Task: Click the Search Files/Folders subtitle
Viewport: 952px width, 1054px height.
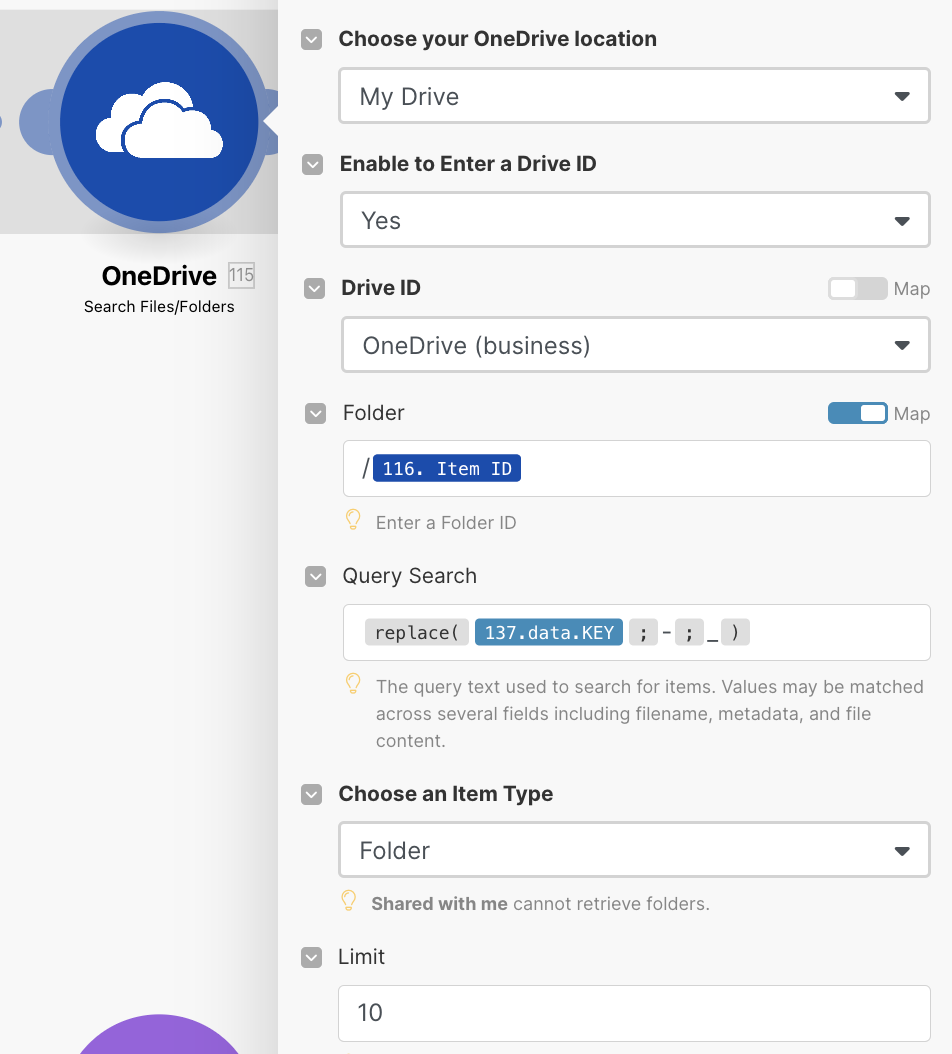Action: [x=159, y=307]
